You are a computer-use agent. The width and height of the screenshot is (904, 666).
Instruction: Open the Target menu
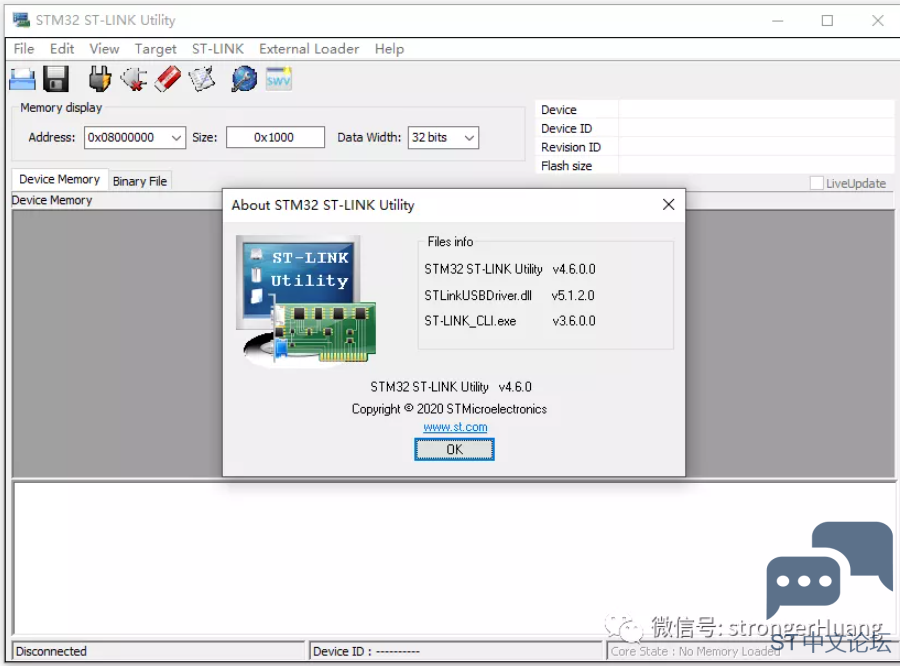tap(155, 49)
